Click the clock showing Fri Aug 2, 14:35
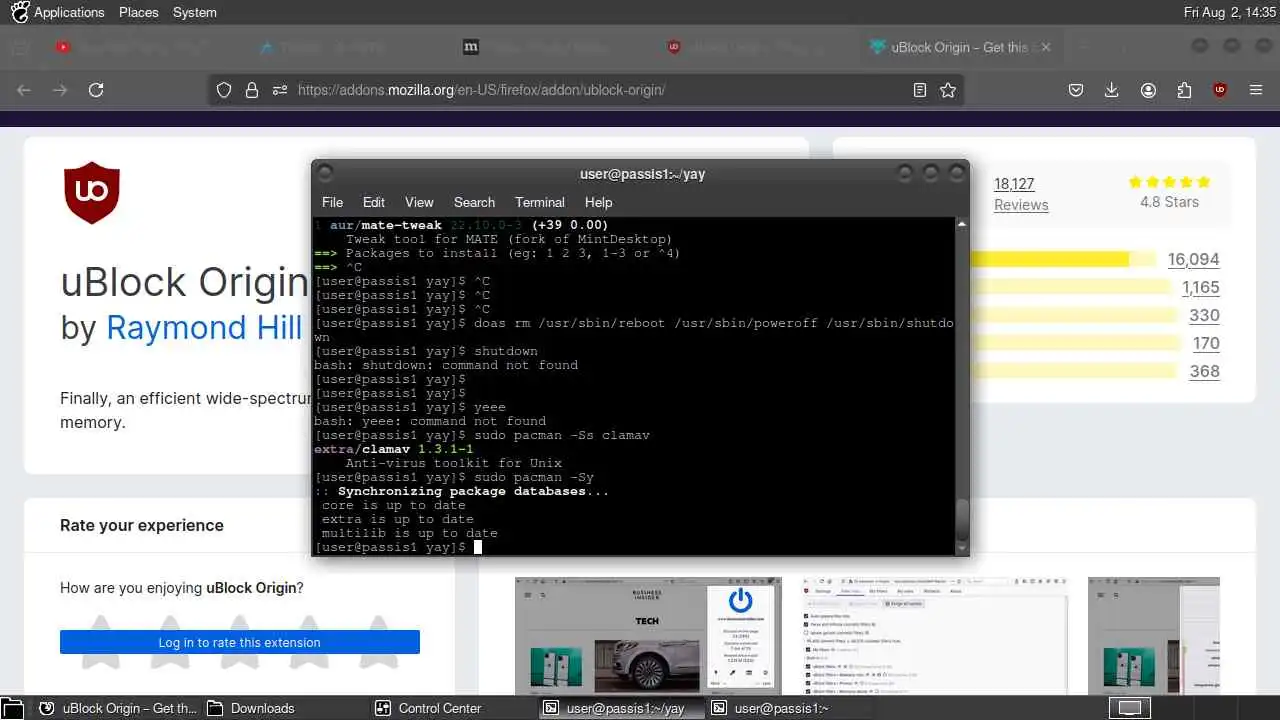Screen dimensions: 1280x720 click(1229, 12)
